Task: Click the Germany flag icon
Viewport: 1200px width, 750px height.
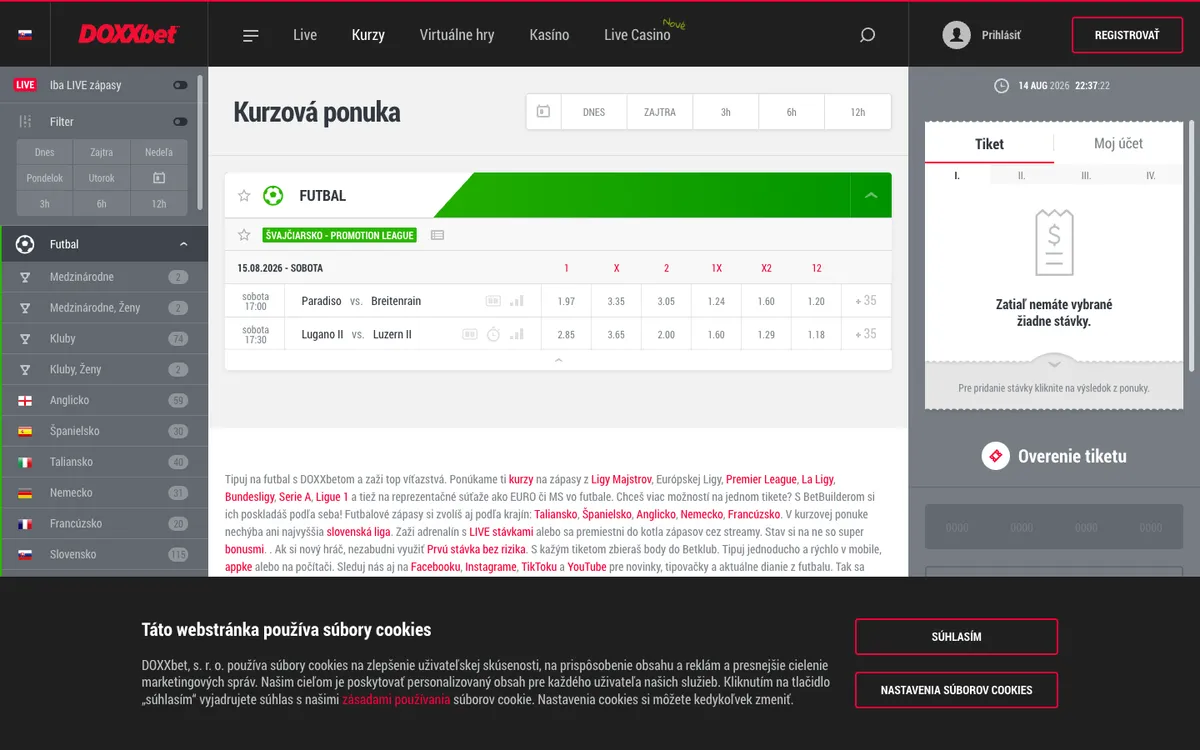Action: click(25, 493)
